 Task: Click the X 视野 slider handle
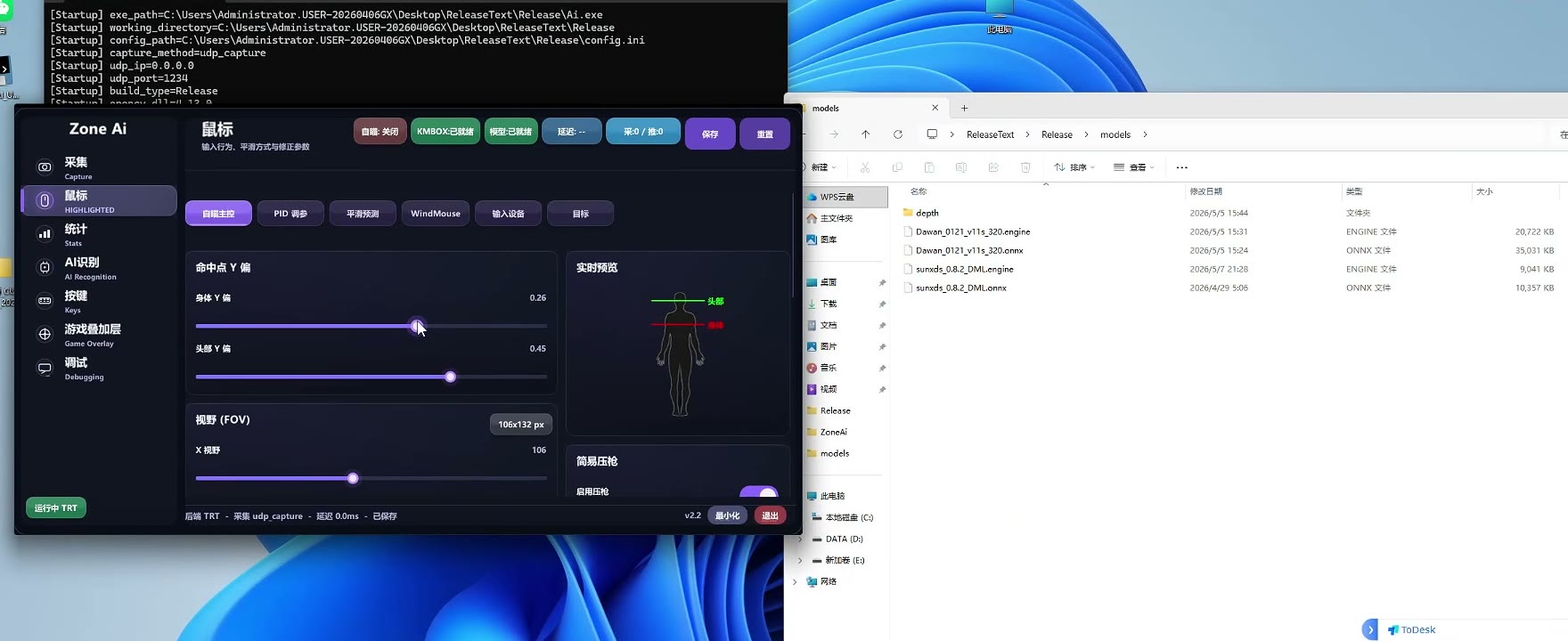tap(353, 478)
